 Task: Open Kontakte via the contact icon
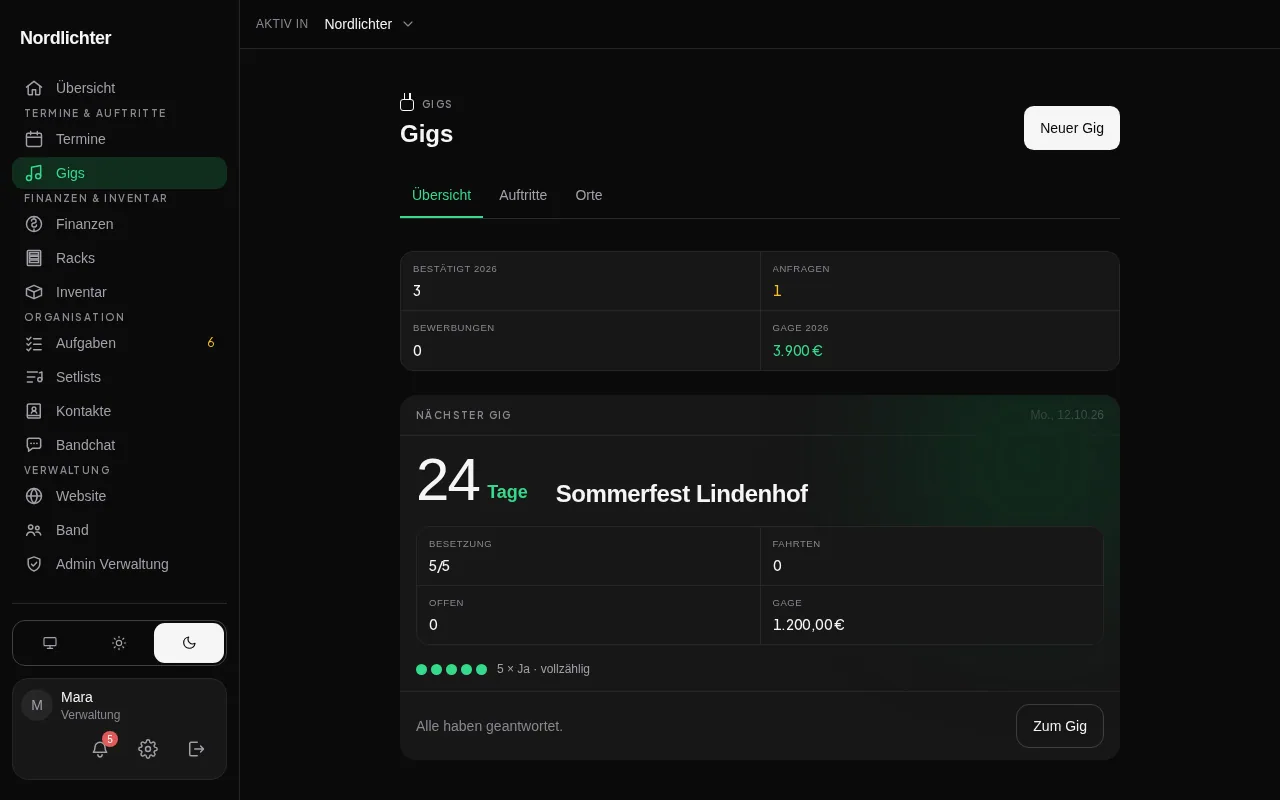click(34, 411)
